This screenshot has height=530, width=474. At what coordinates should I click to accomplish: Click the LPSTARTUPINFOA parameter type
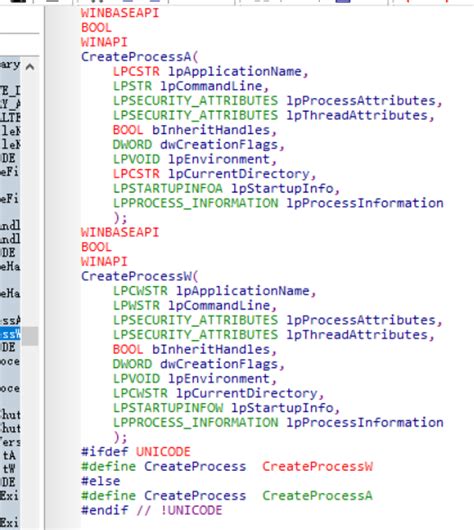[168, 188]
